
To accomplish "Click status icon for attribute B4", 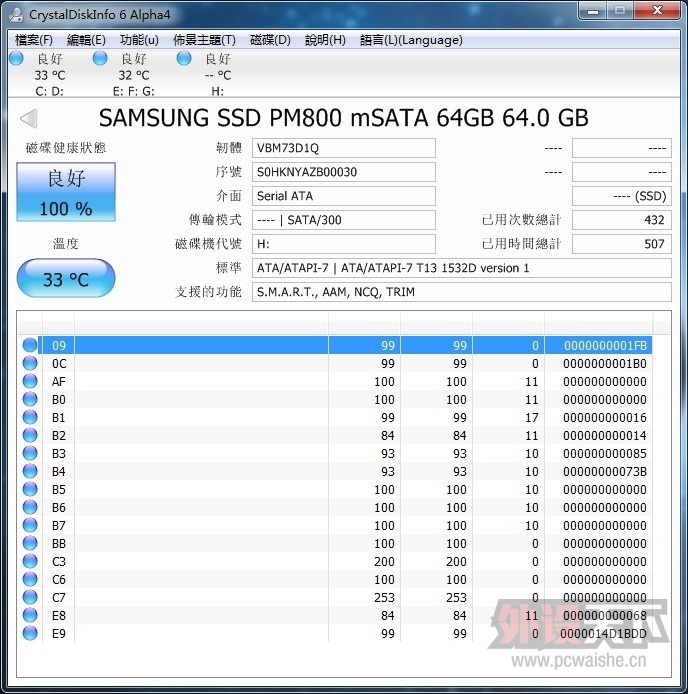I will pyautogui.click(x=30, y=471).
